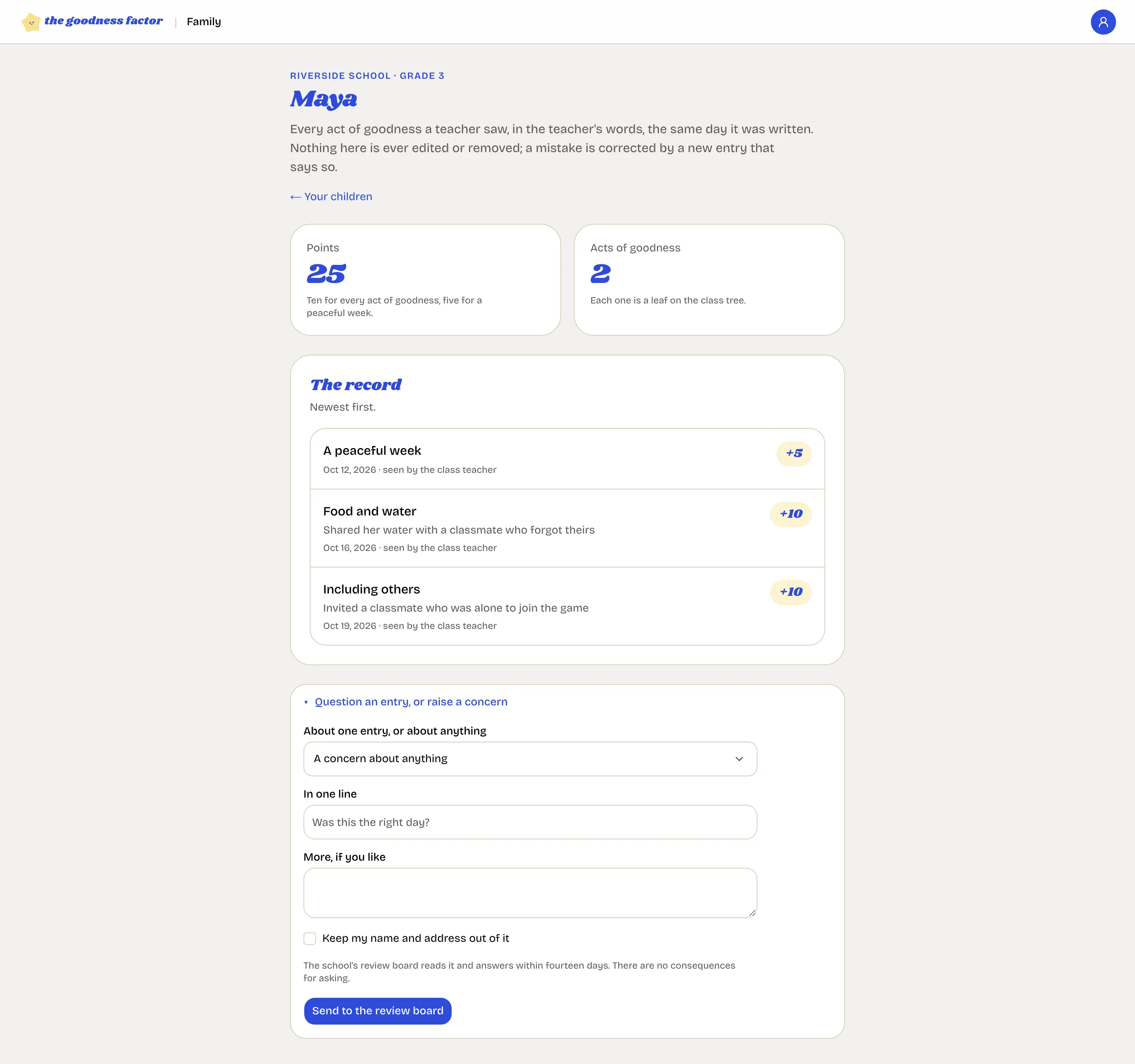Screen dimensions: 1135x1064
Task: Focus the 'More, if you like' textarea
Action: [530, 893]
